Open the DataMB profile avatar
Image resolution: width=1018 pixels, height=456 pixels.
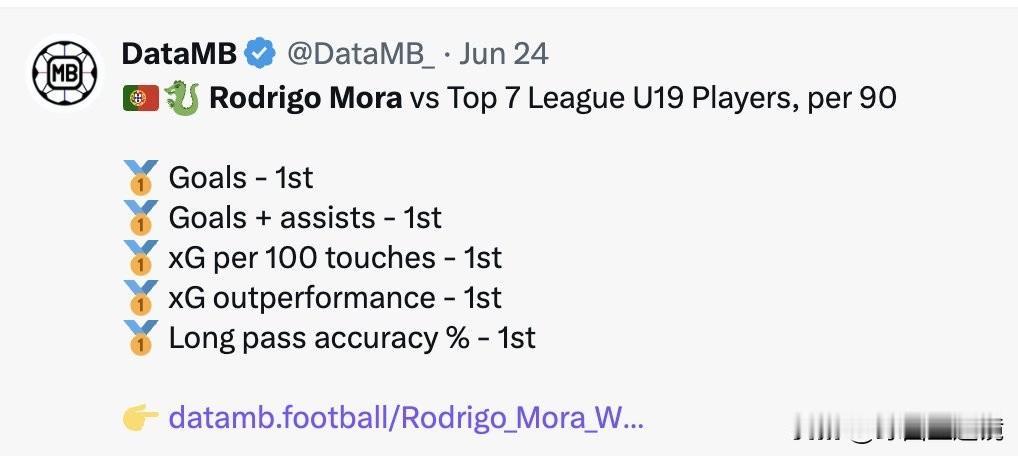64,73
